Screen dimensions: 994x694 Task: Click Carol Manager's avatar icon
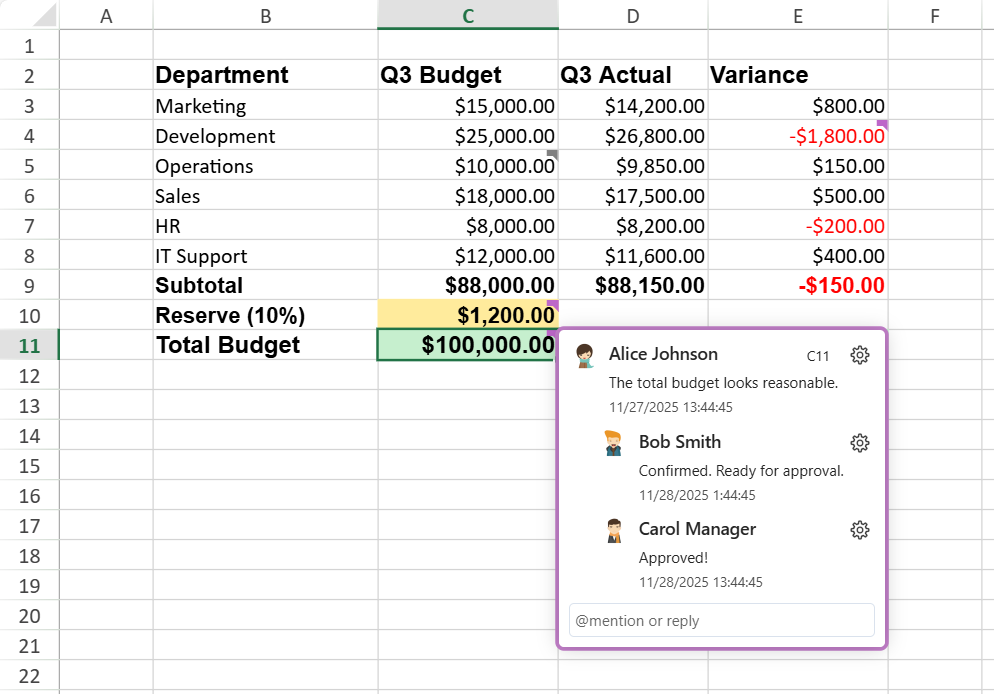click(x=614, y=530)
